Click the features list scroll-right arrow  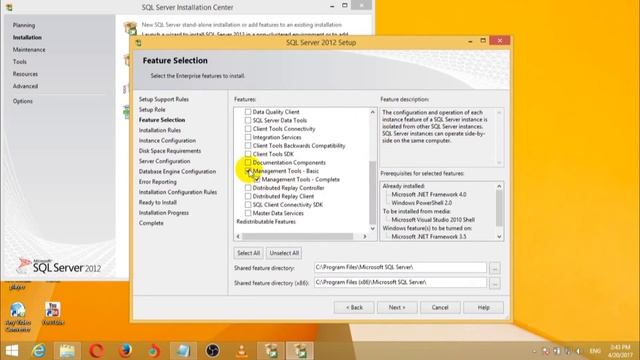[x=364, y=236]
